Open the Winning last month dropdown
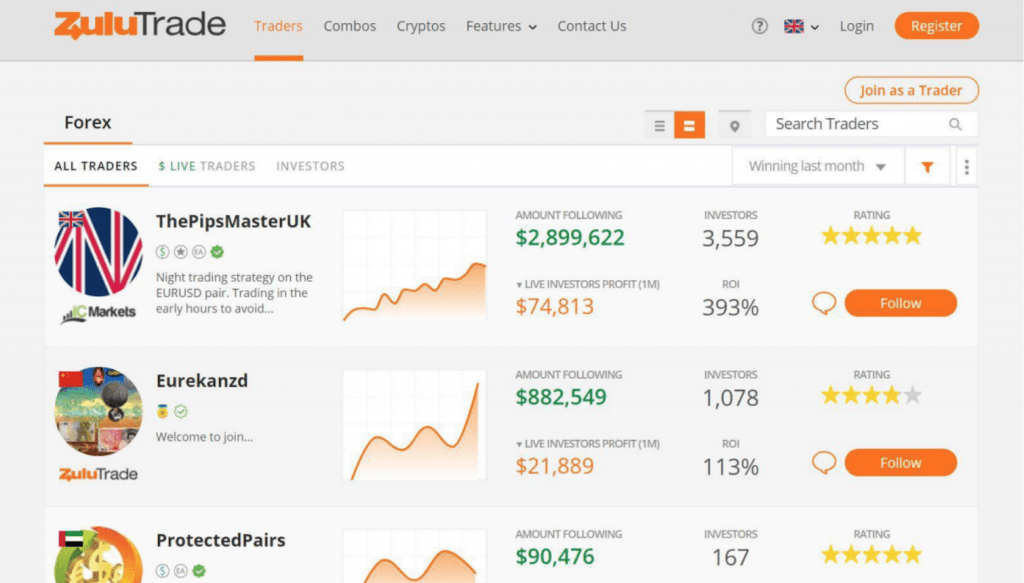This screenshot has width=1024, height=583. [x=817, y=167]
